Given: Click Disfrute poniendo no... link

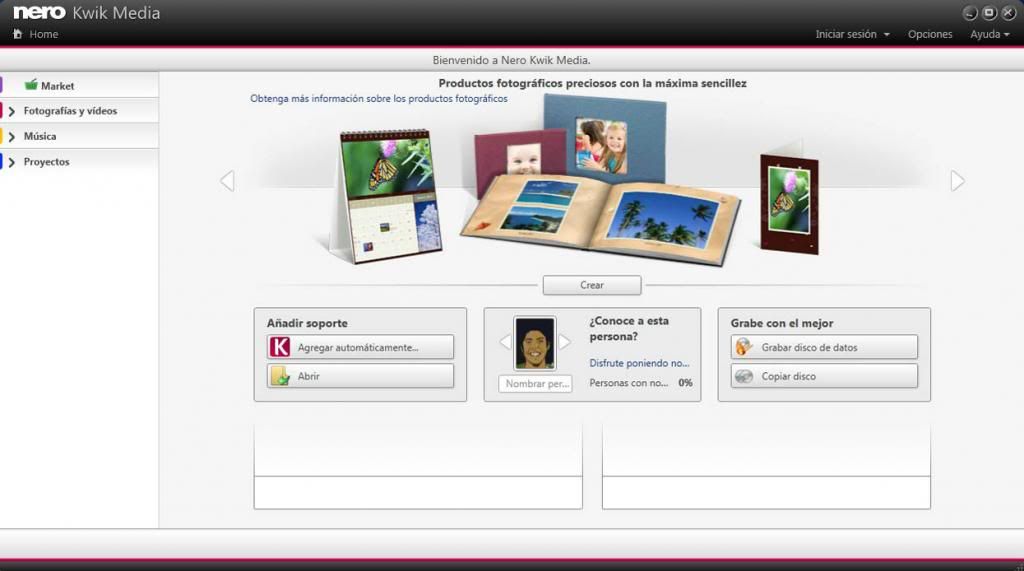Looking at the screenshot, I should 639,363.
